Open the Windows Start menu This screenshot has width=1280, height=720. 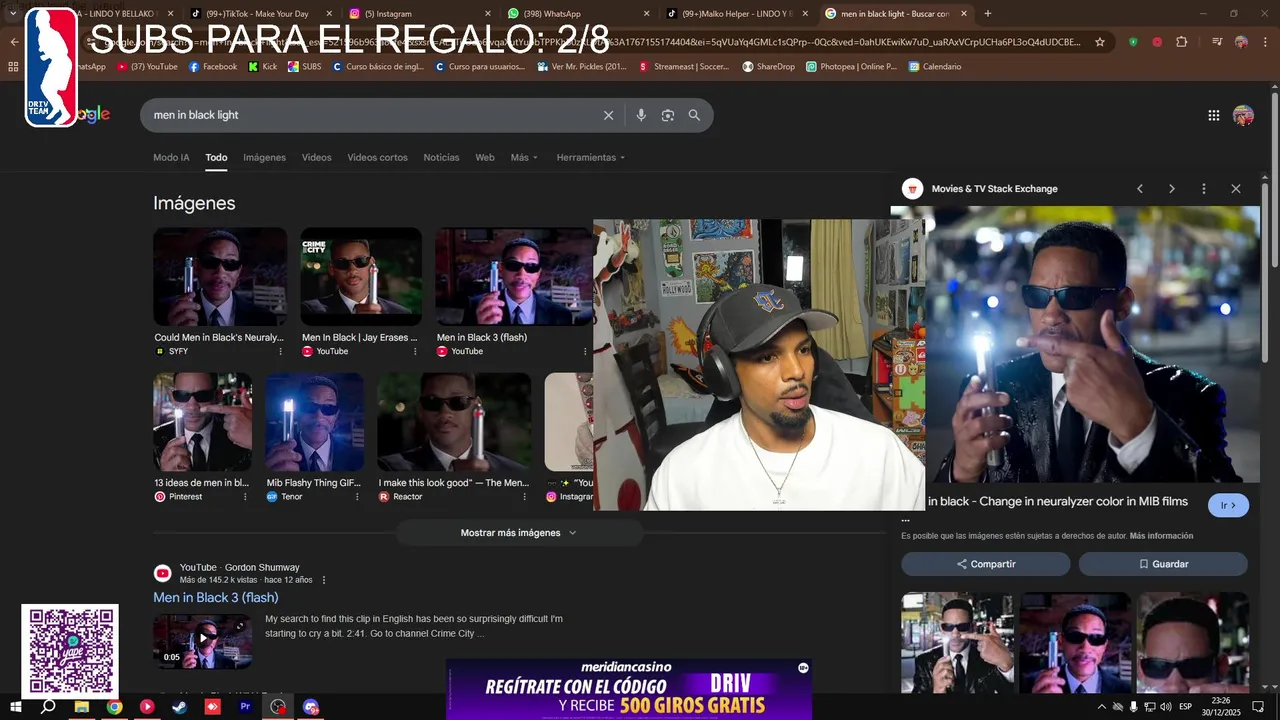(x=16, y=706)
